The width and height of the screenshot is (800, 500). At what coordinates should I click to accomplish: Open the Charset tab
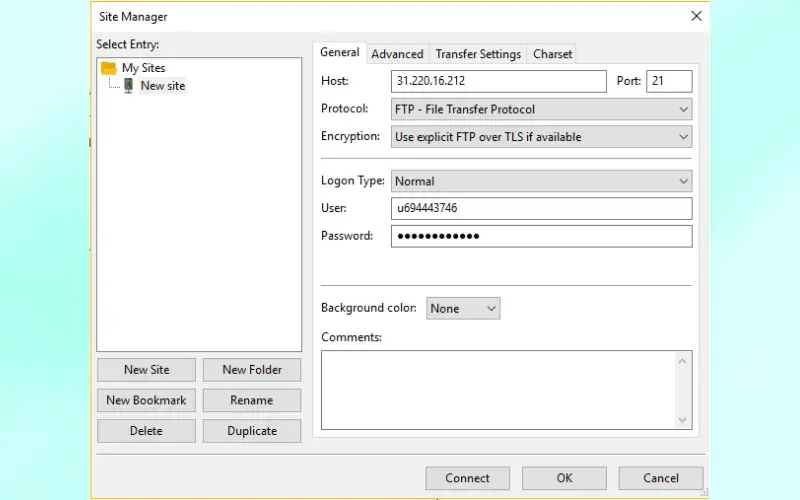pos(553,54)
